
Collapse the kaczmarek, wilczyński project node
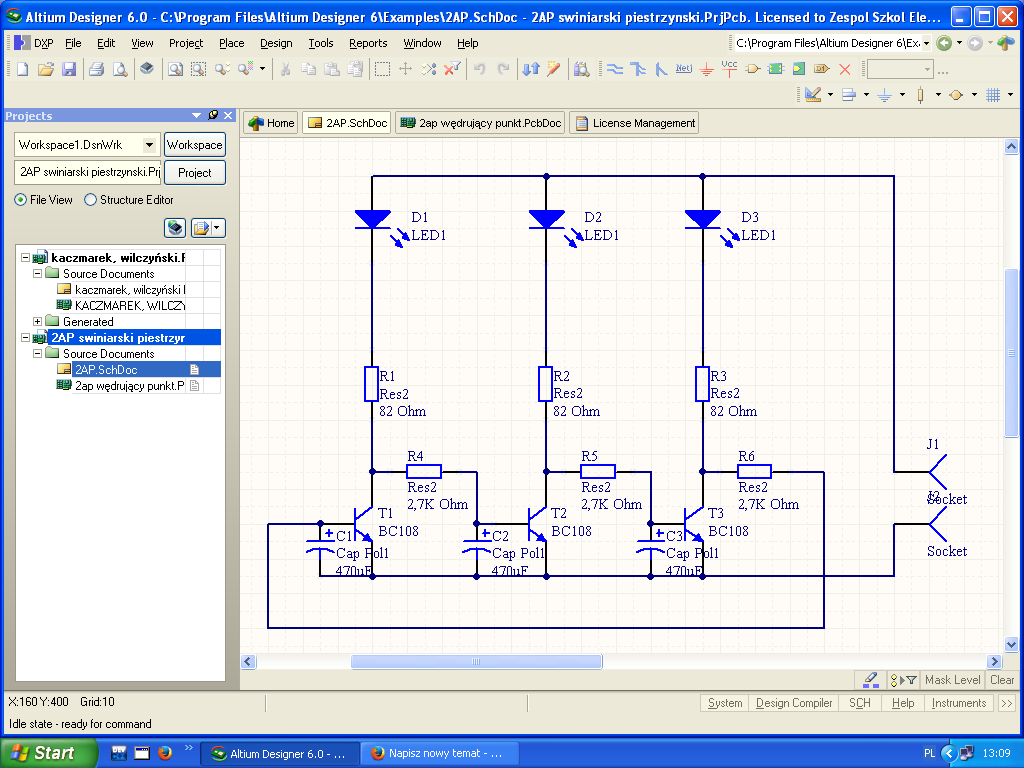click(x=25, y=258)
